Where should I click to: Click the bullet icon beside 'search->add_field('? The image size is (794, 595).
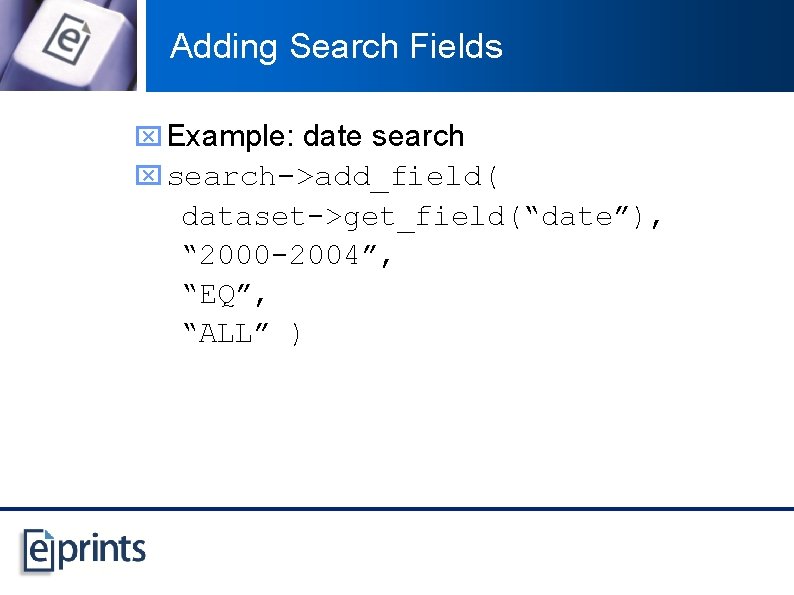coord(148,175)
